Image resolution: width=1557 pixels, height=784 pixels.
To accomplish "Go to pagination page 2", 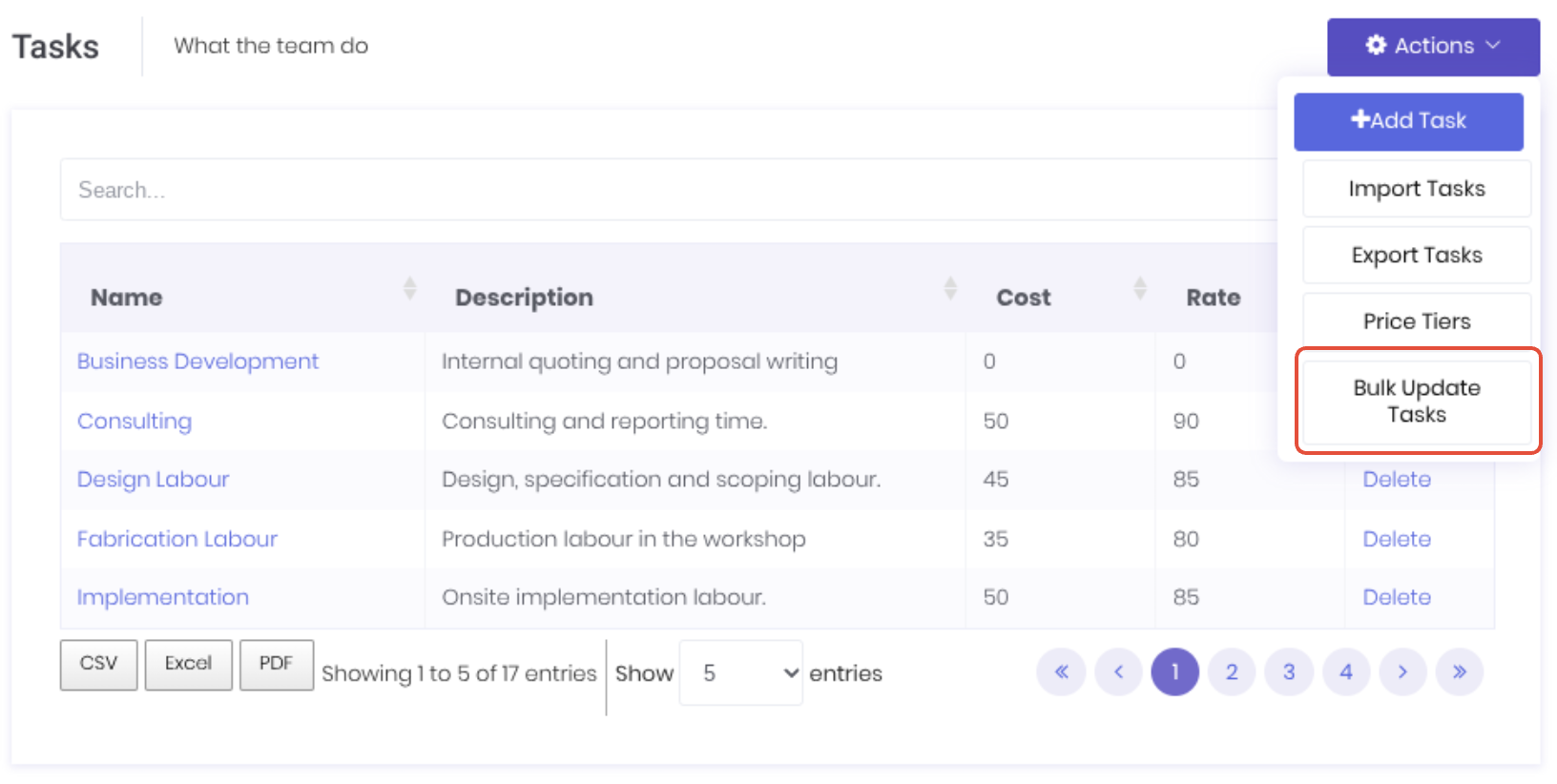I will point(1232,672).
